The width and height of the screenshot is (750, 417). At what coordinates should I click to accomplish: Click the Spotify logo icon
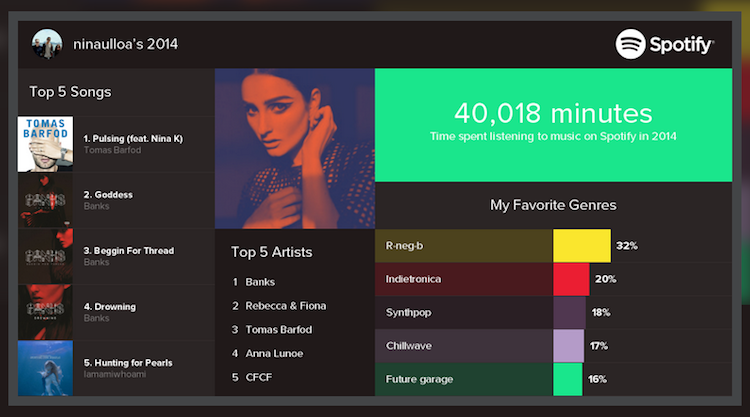coord(630,44)
